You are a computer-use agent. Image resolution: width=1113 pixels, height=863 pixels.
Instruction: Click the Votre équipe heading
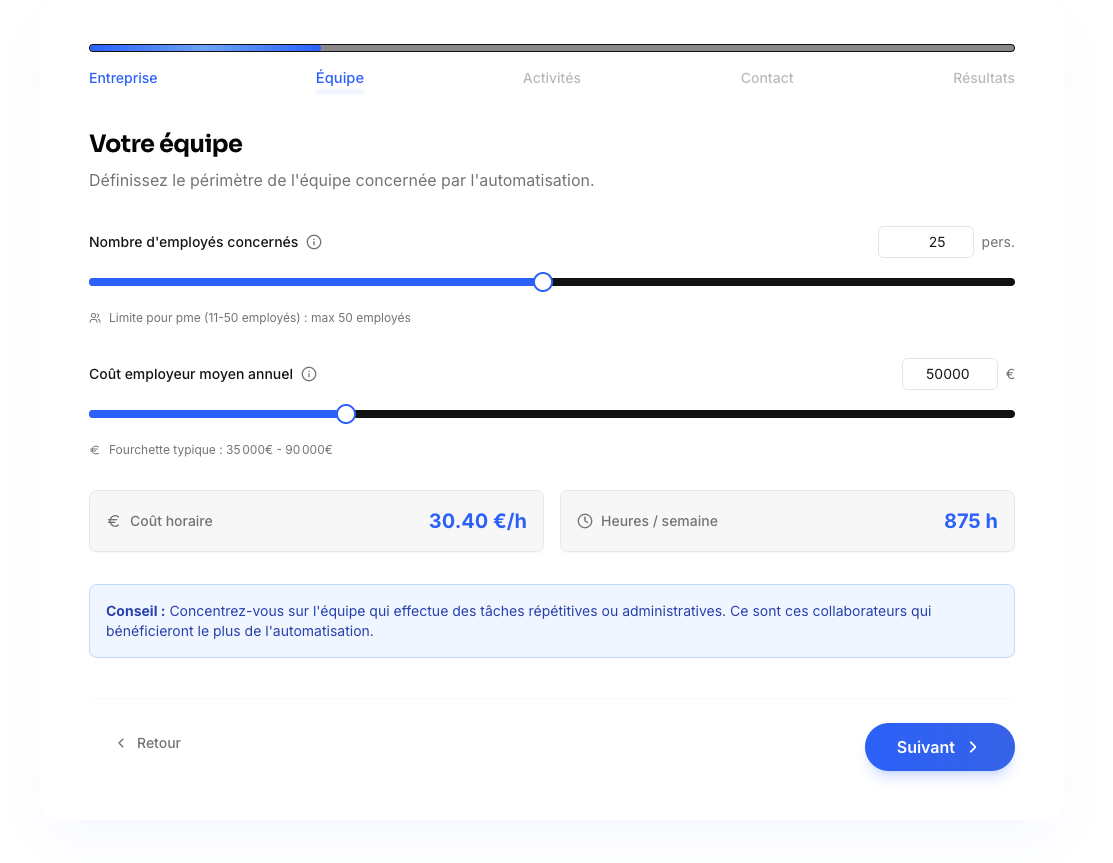165,143
